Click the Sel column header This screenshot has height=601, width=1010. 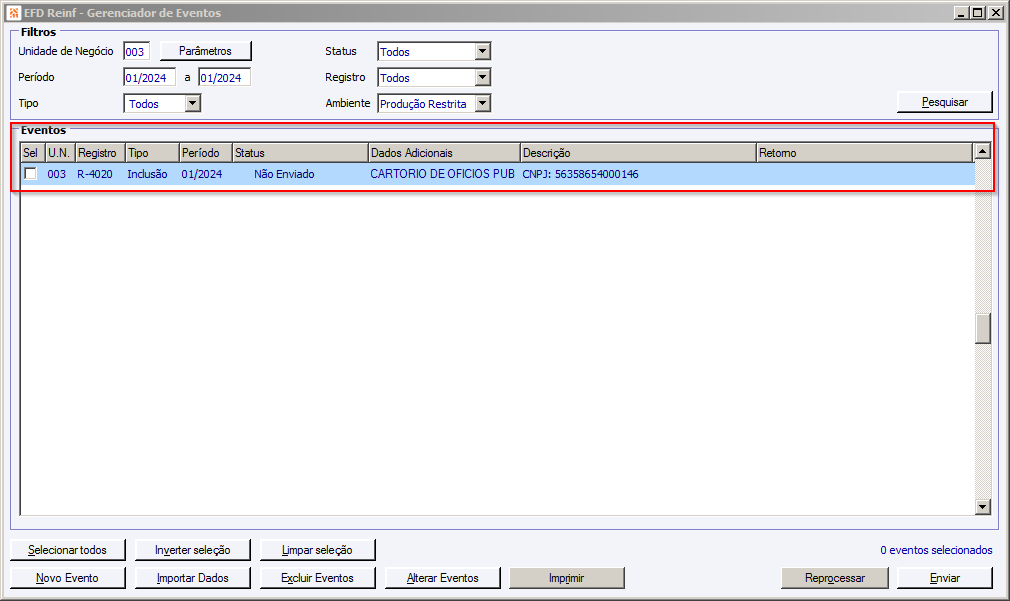coord(32,153)
